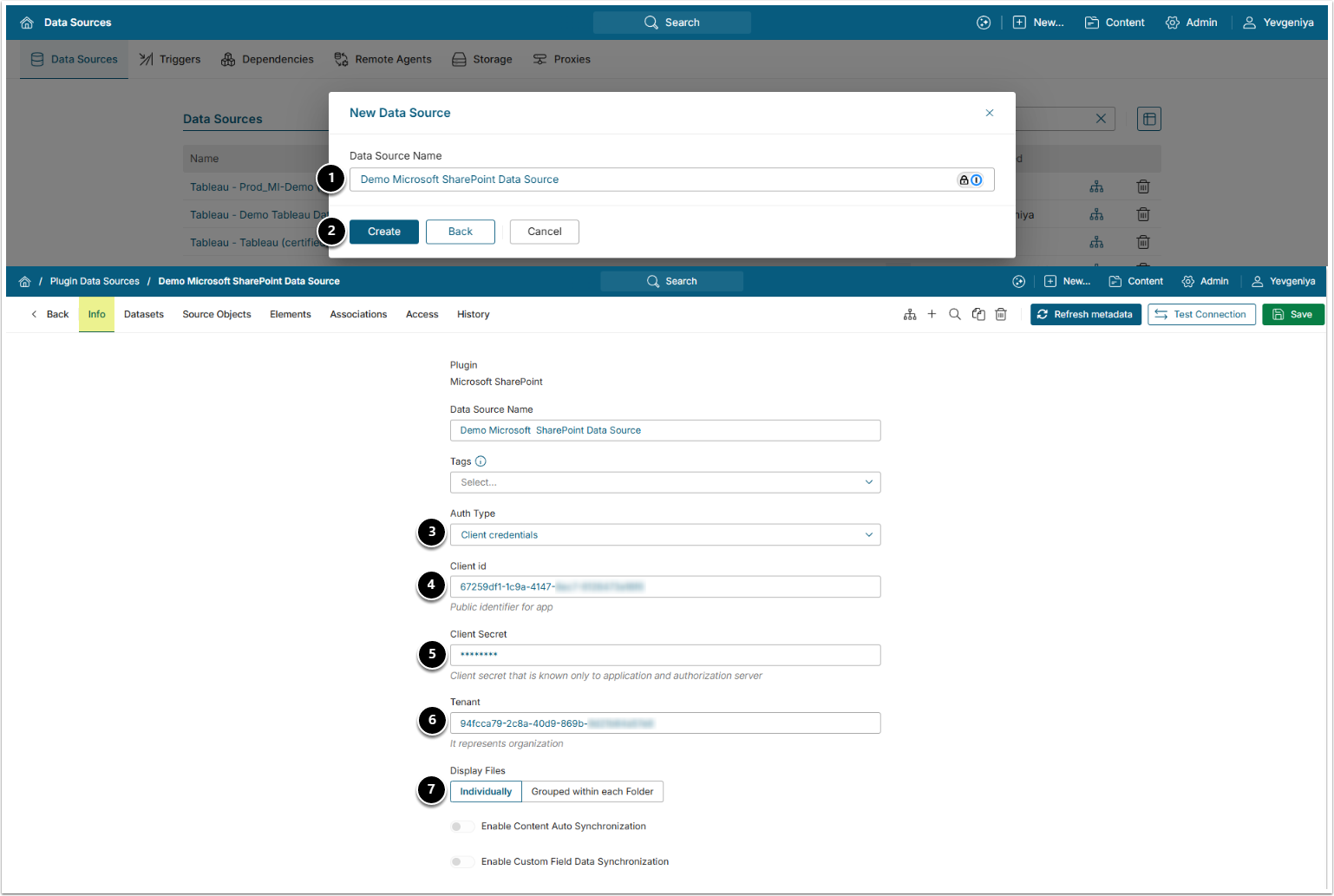Viewport: 1334px width, 896px height.
Task: Open the Access tab
Action: [422, 315]
